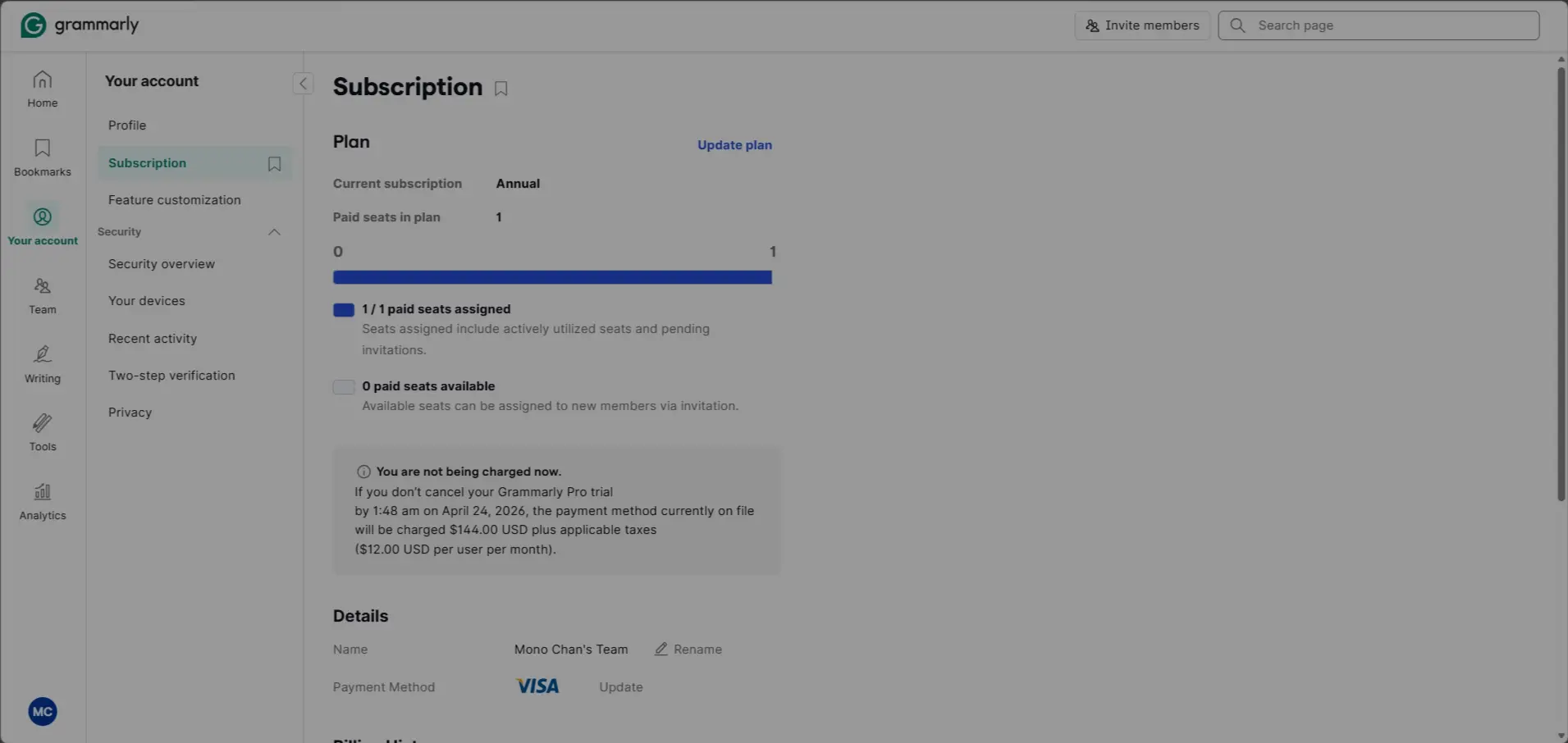Click the Grammarly logo

point(80,25)
